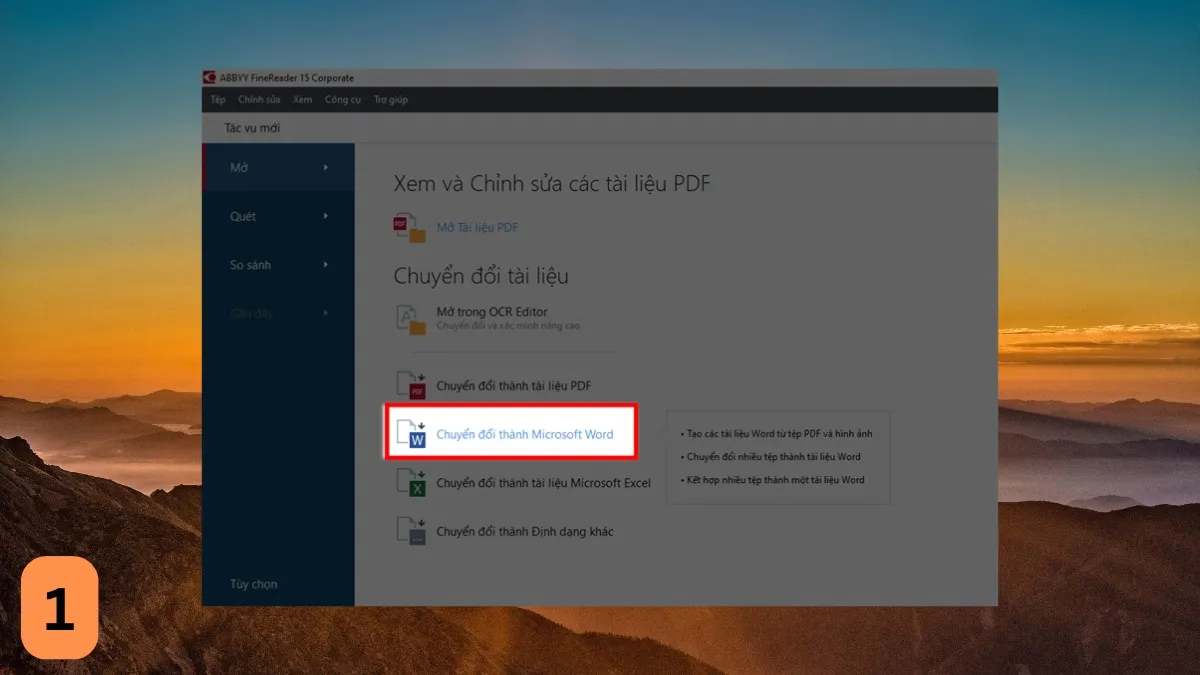Expand the arrow beside Mở in sidebar
Image resolution: width=1200 pixels, height=675 pixels.
326,168
